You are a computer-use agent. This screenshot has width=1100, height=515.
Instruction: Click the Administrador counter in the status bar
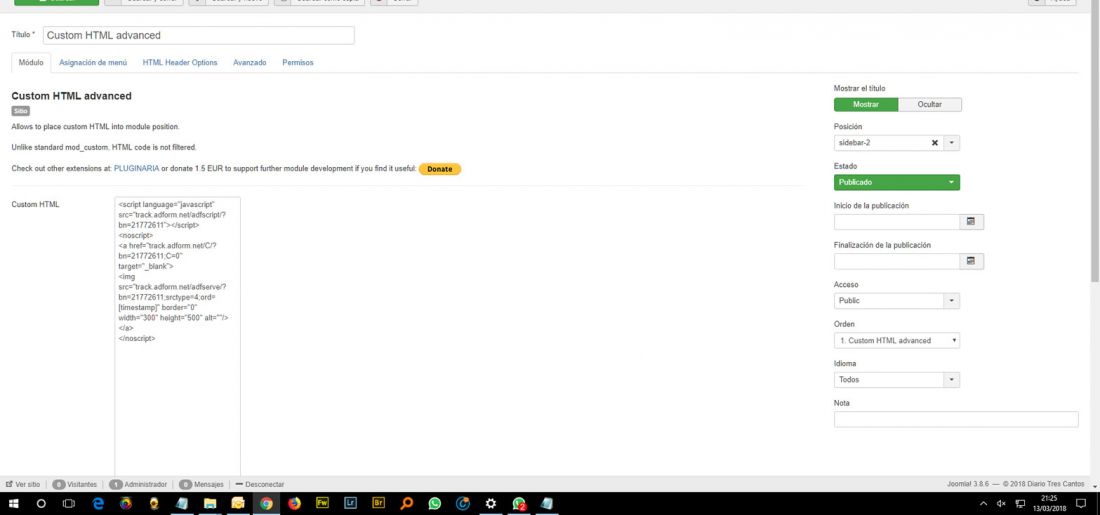tap(139, 484)
